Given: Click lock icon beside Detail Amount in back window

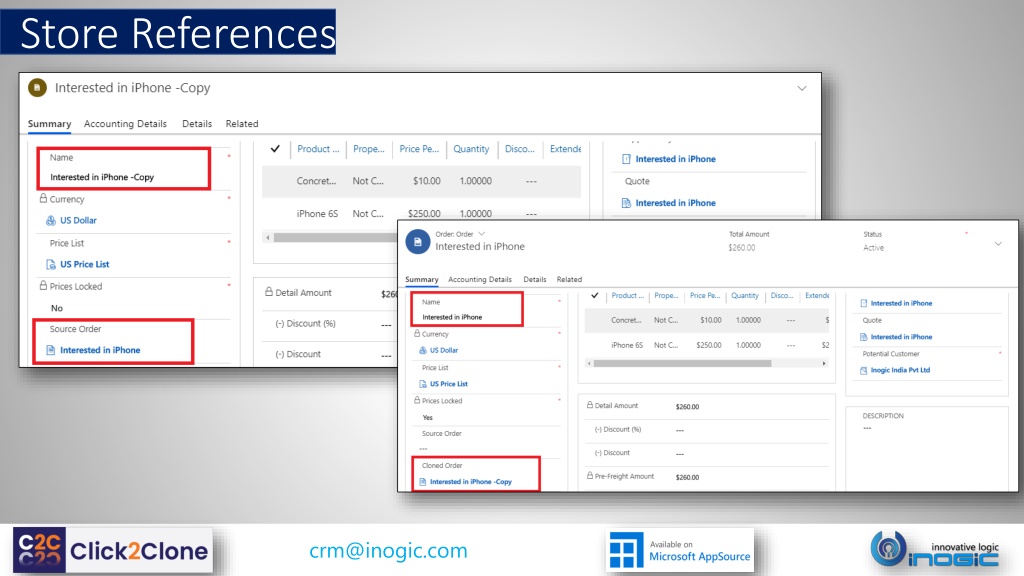Looking at the screenshot, I should point(268,292).
